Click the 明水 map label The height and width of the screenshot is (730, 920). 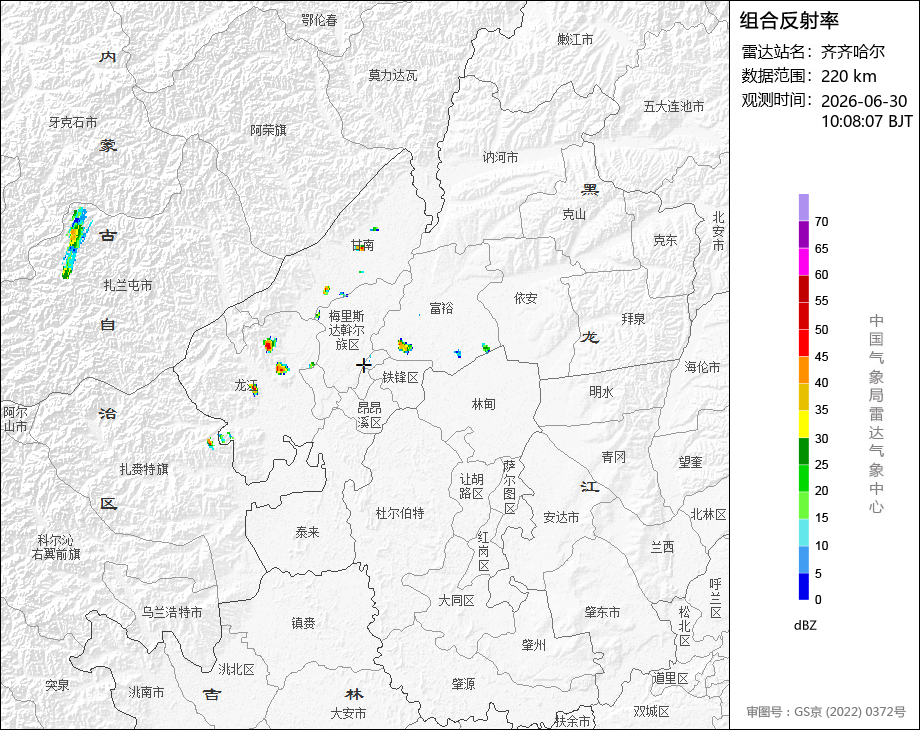point(601,391)
